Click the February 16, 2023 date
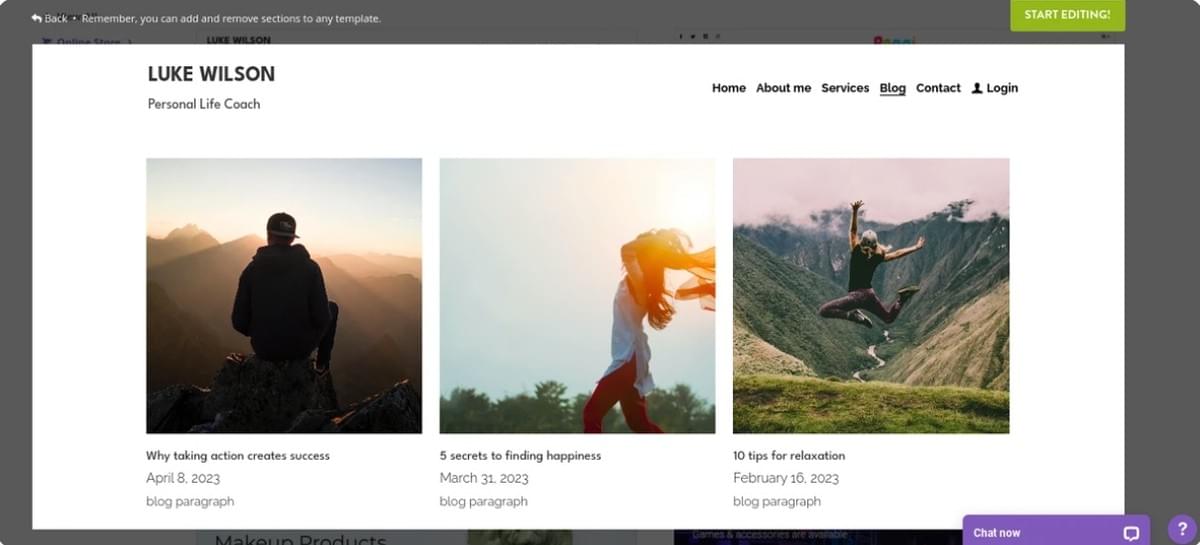Viewport: 1200px width, 545px height. pyautogui.click(x=786, y=478)
